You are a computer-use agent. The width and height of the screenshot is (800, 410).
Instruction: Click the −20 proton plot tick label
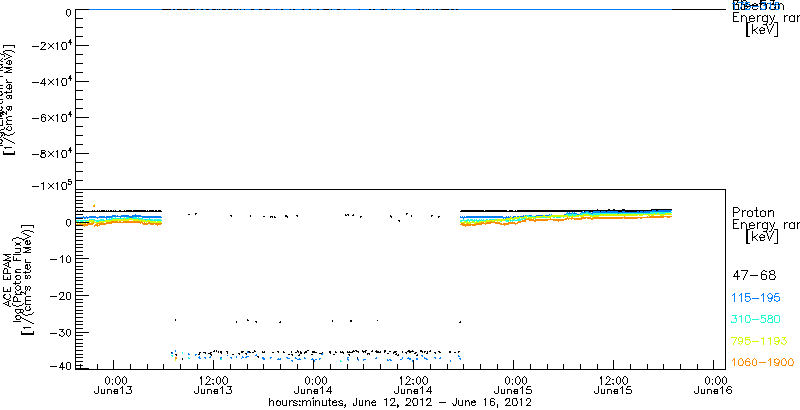pos(60,296)
